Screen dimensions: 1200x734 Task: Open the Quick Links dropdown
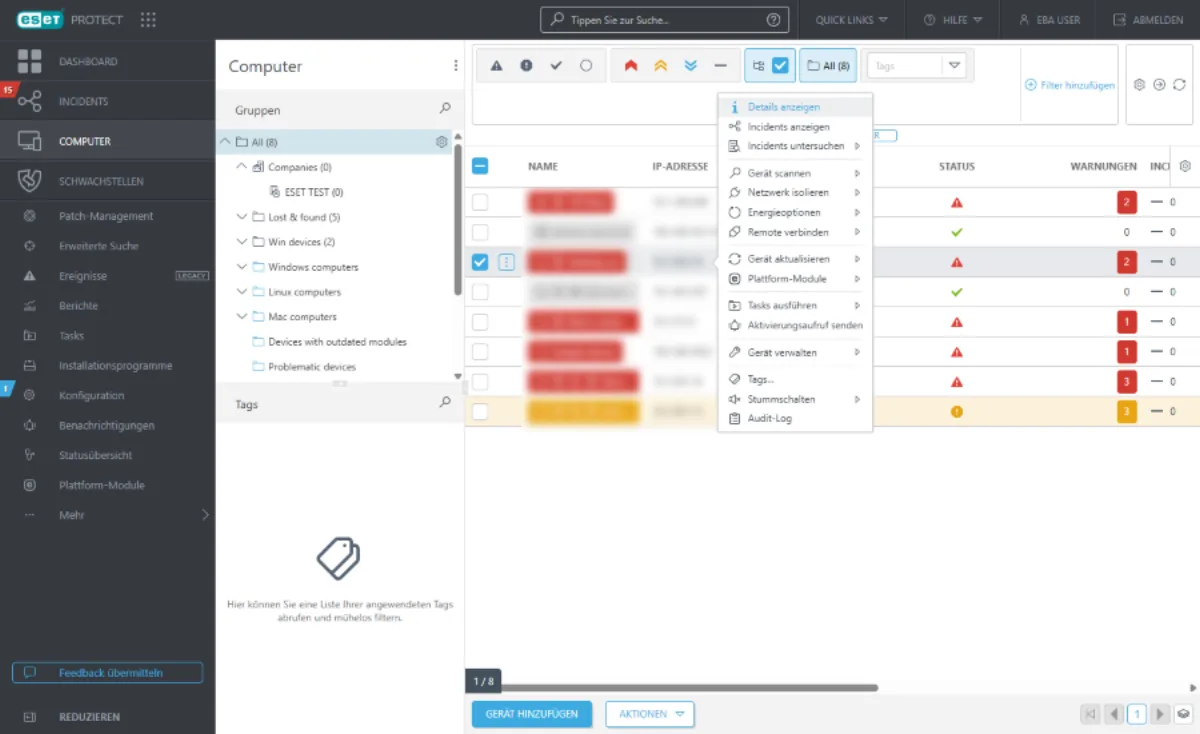851,20
